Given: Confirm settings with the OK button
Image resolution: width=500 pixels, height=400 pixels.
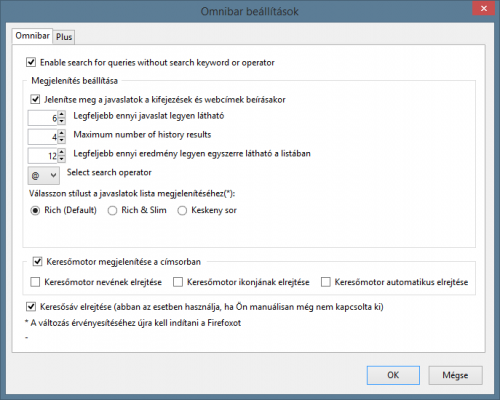Looking at the screenshot, I should coord(393,375).
